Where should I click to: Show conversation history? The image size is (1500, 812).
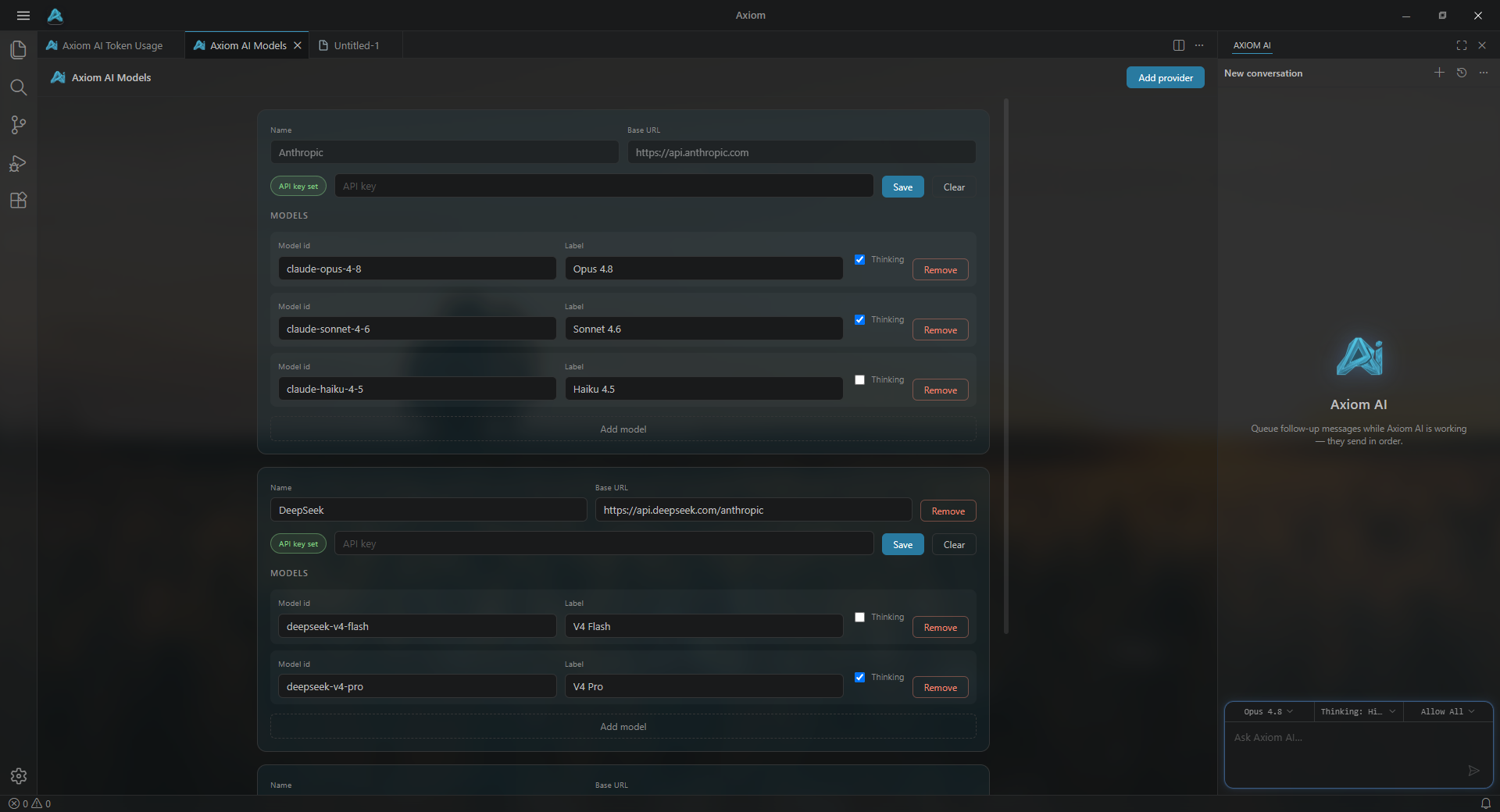1462,73
